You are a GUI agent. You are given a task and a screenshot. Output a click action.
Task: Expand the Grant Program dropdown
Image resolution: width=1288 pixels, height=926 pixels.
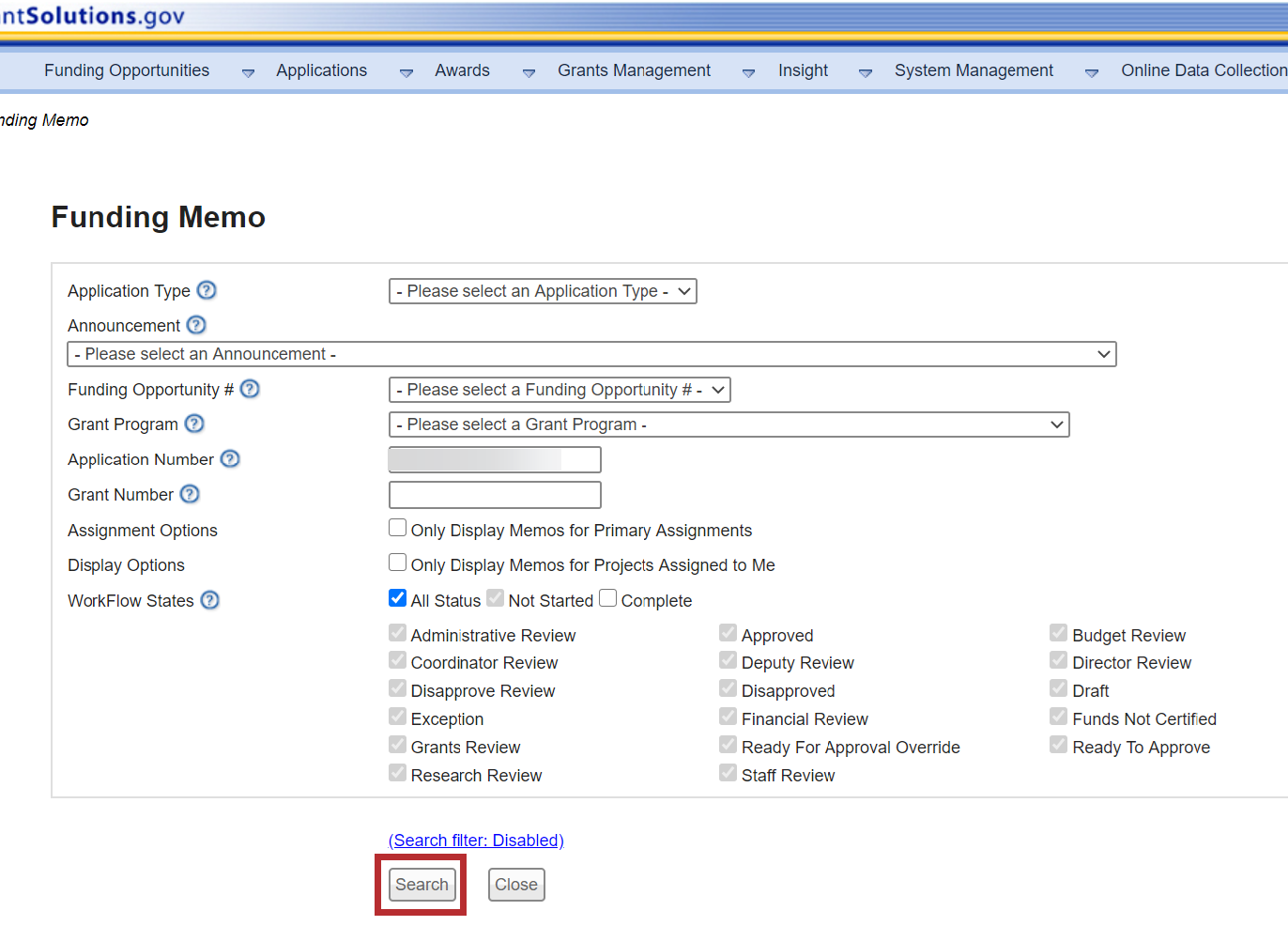[x=728, y=424]
